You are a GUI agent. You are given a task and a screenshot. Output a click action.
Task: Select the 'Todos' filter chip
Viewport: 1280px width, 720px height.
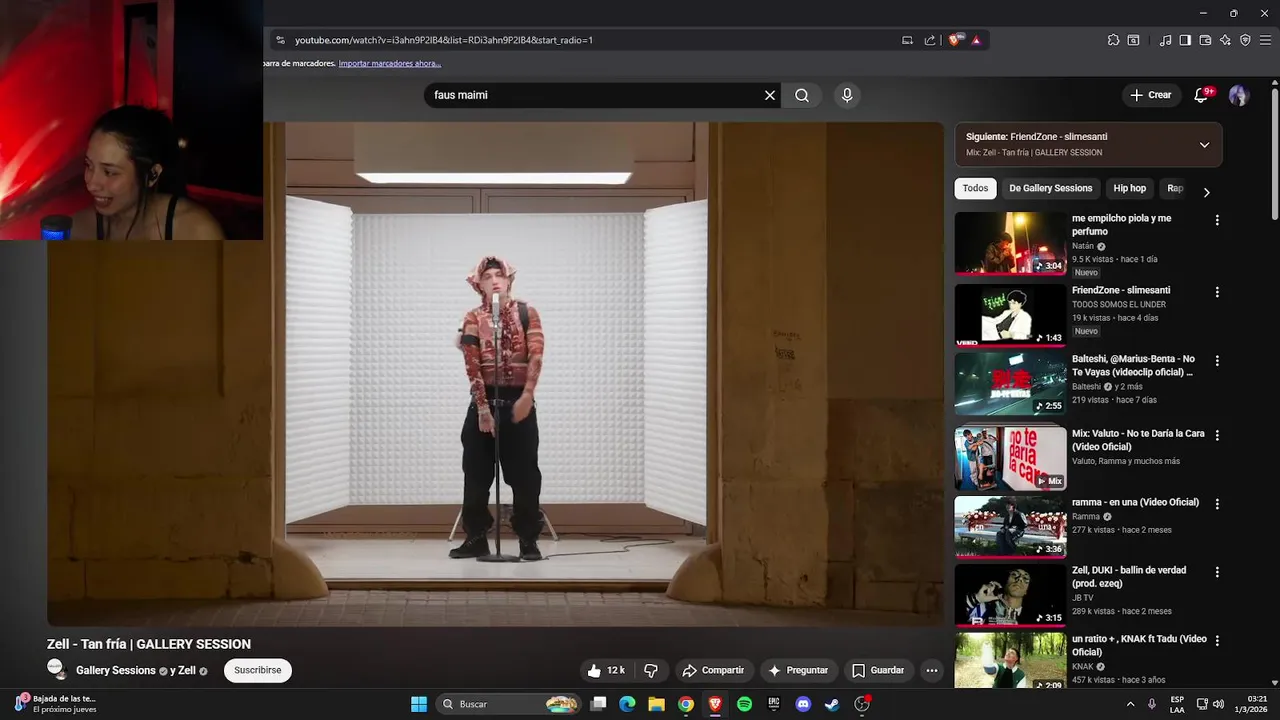point(975,188)
